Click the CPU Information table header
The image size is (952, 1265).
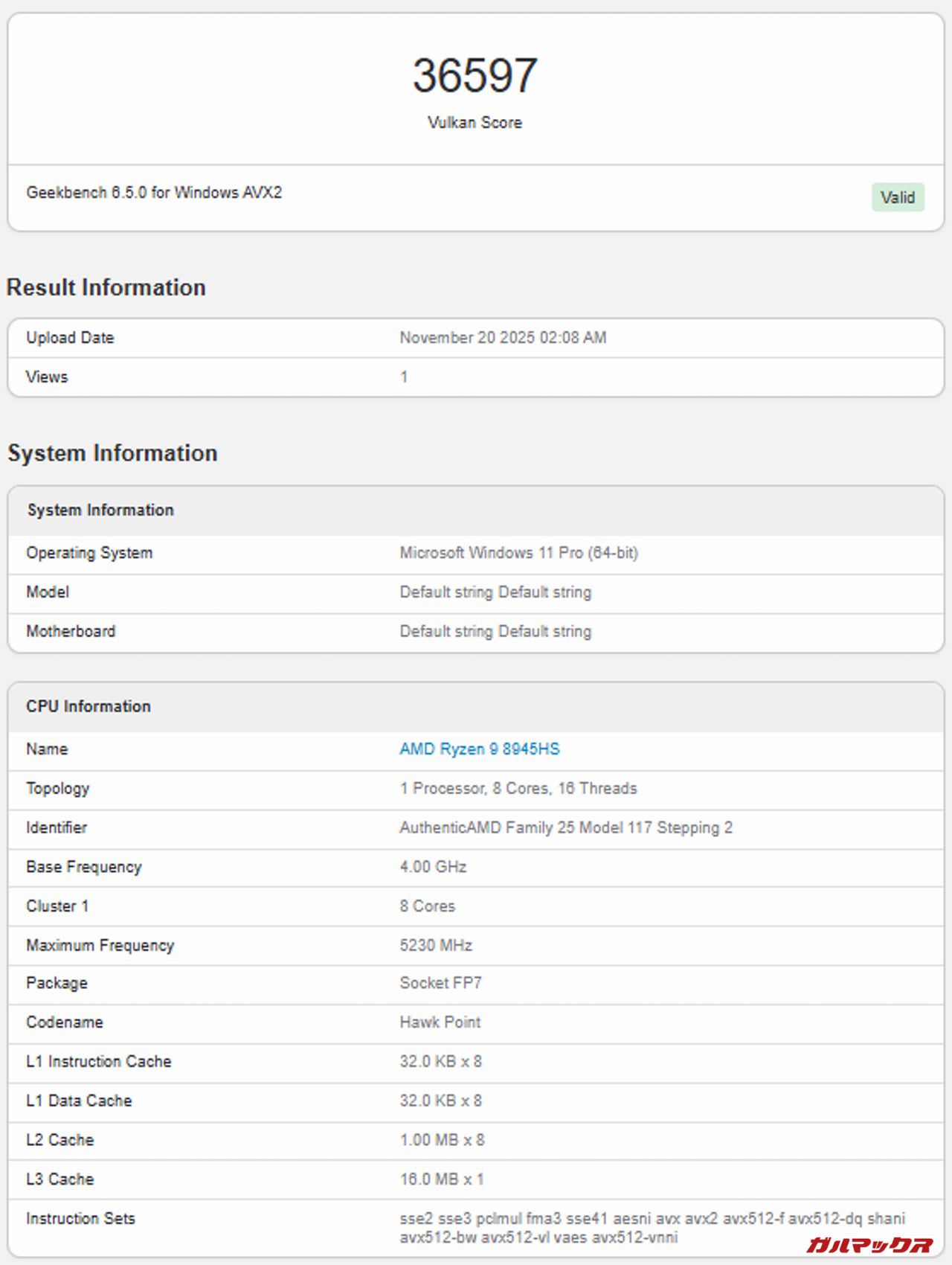[89, 706]
